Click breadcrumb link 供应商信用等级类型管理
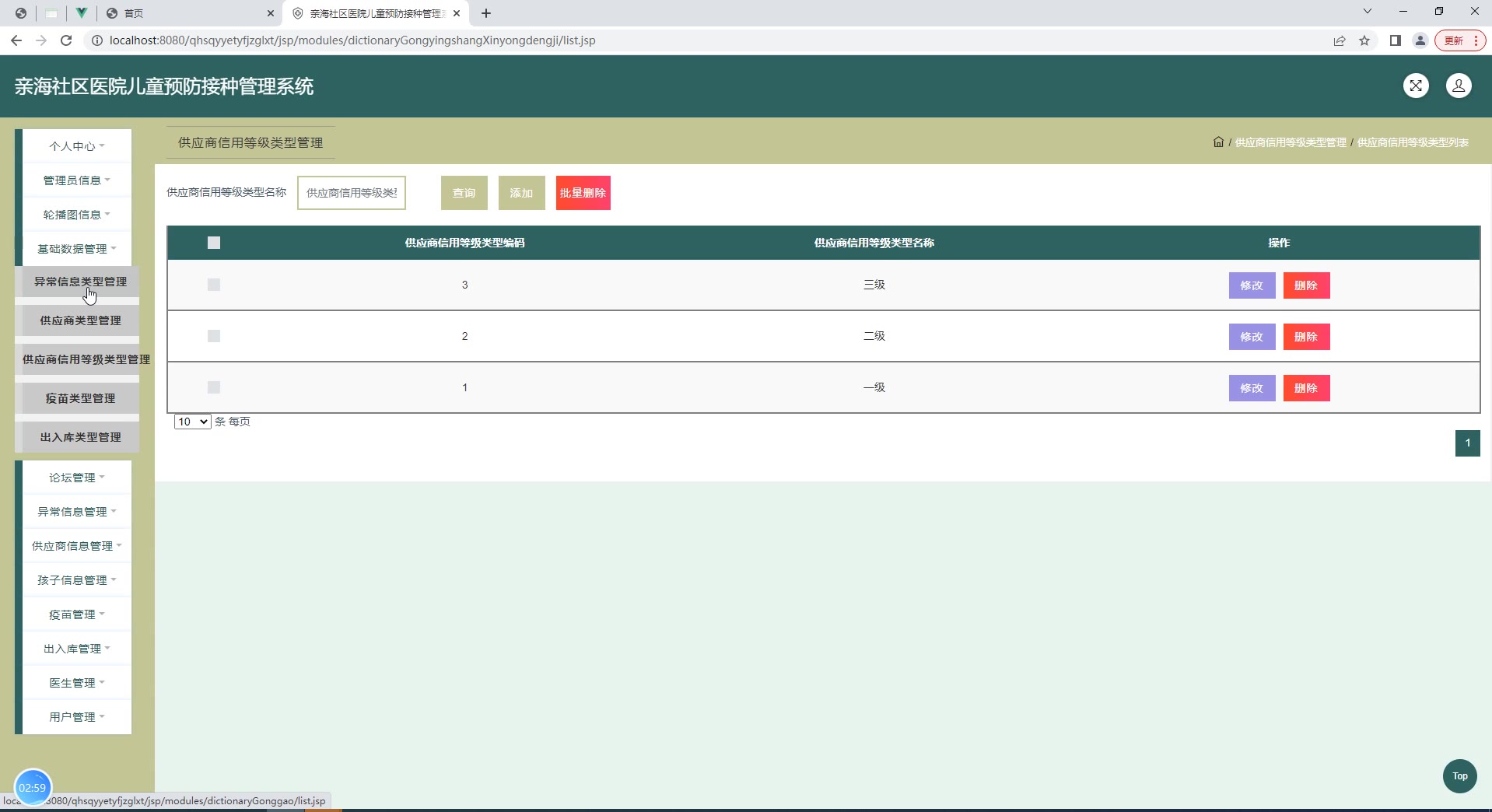This screenshot has width=1492, height=812. (x=1291, y=142)
